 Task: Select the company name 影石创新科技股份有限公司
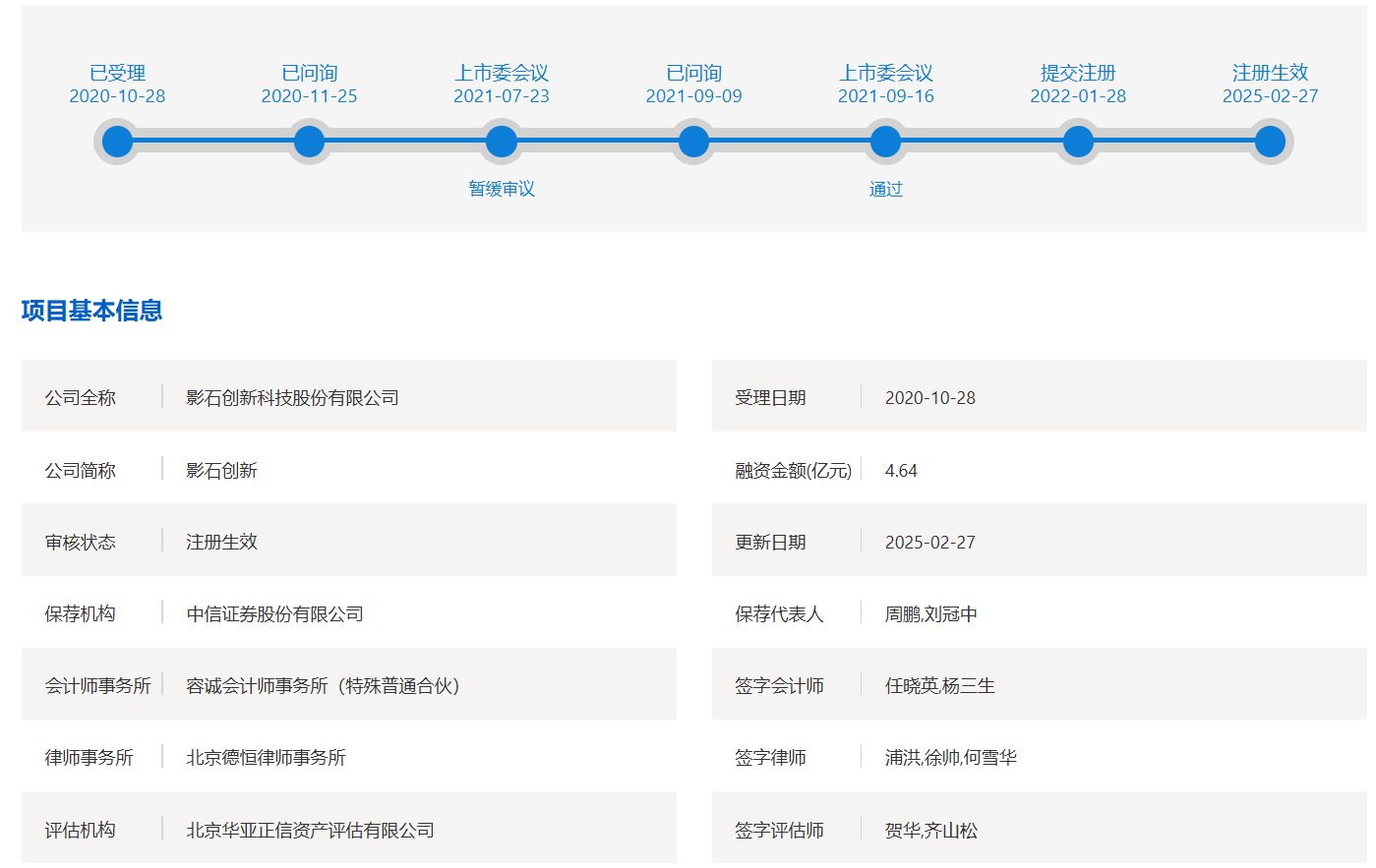point(292,398)
